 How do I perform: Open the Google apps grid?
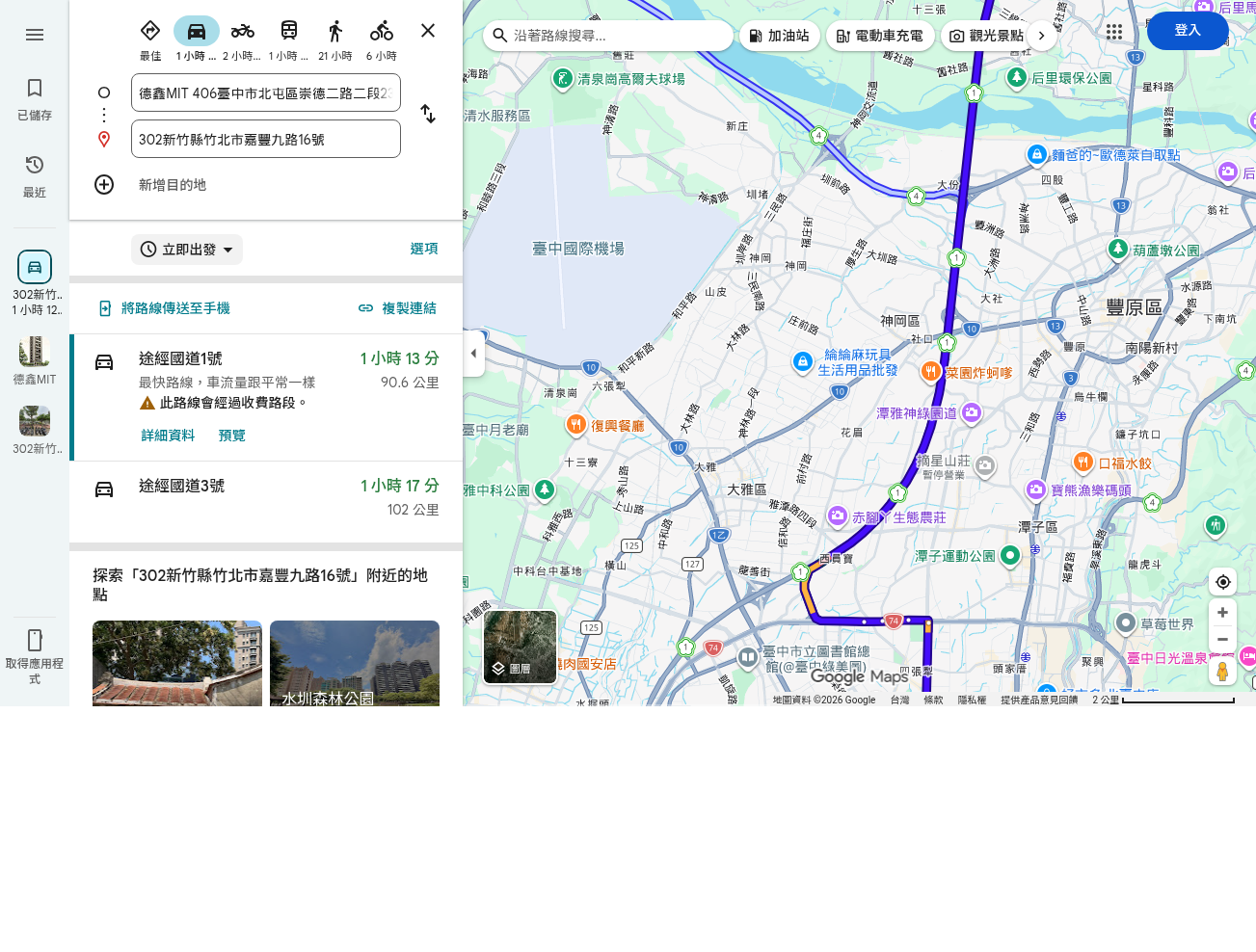coord(1114,32)
